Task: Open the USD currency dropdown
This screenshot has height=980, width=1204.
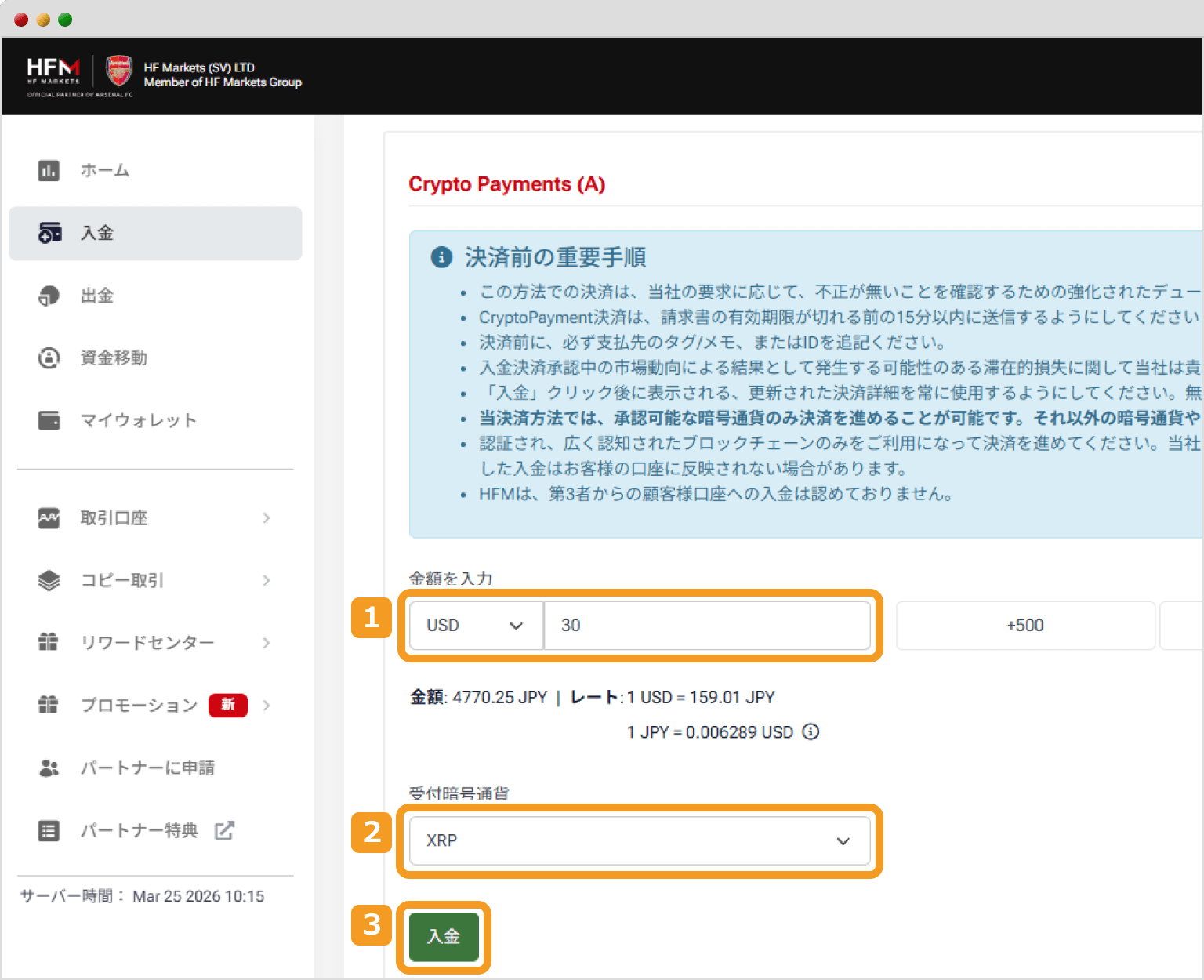Action: (476, 626)
